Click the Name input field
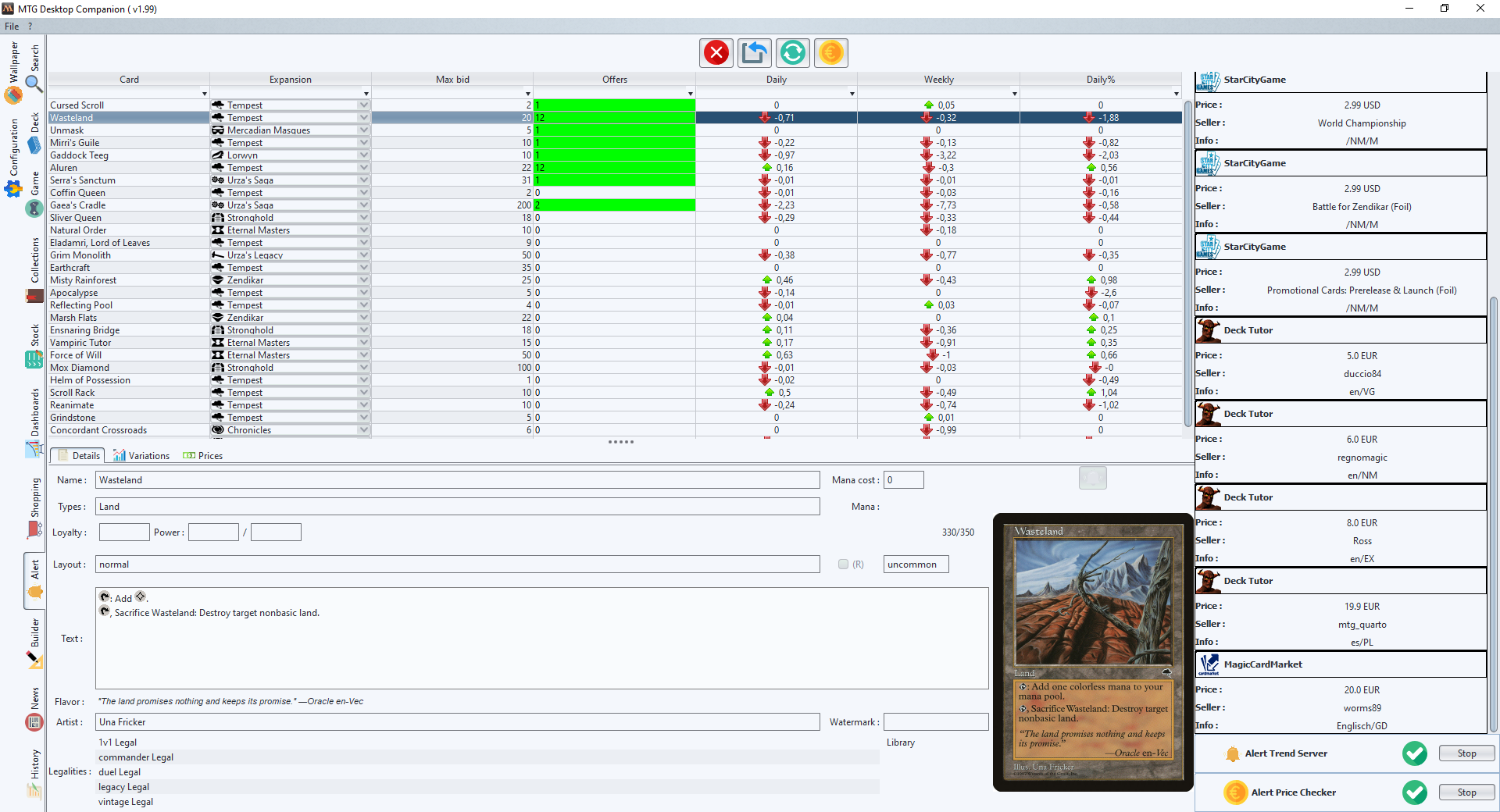1500x812 pixels. pyautogui.click(x=458, y=480)
